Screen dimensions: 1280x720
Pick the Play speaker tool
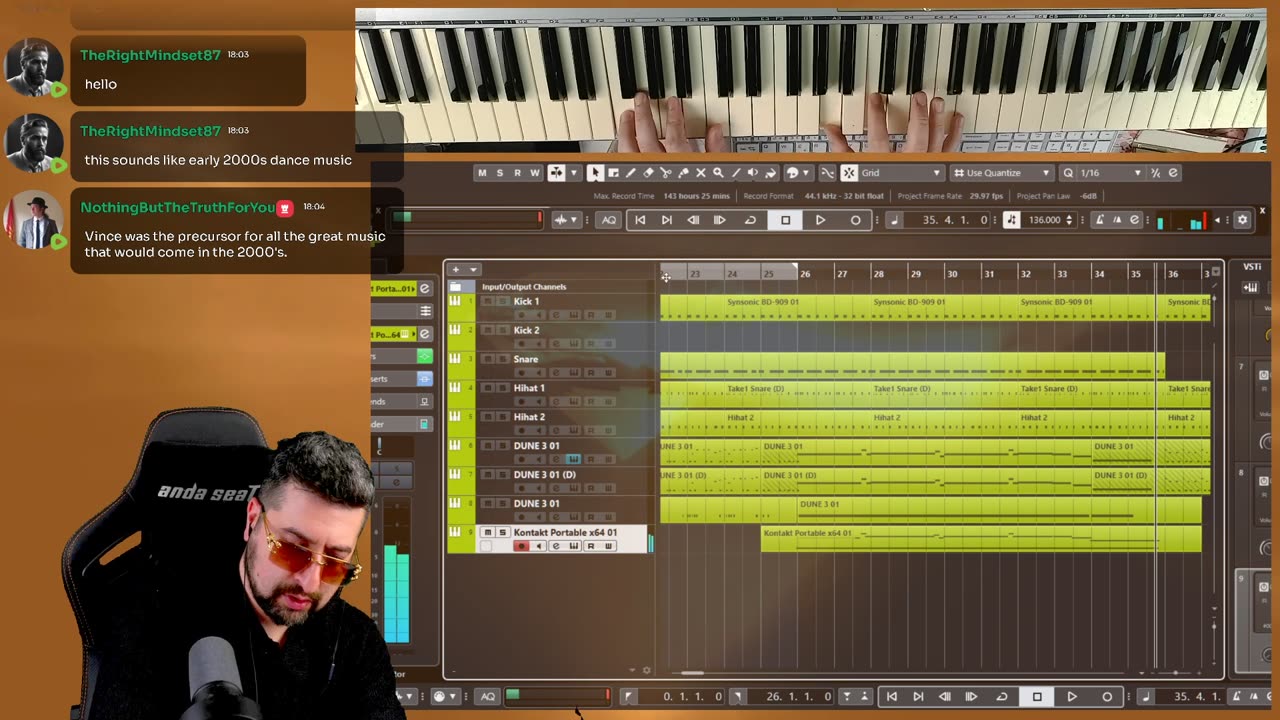coord(753,173)
